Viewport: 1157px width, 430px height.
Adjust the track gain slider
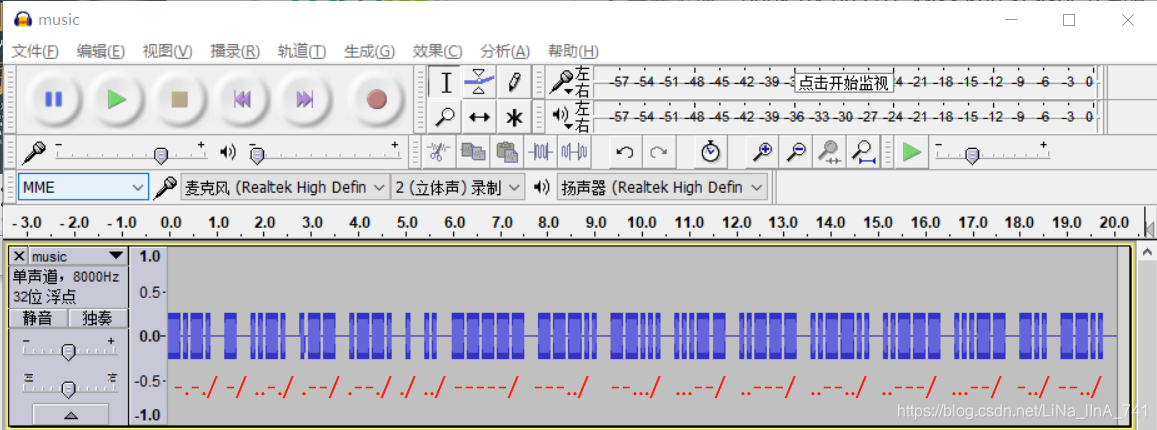tap(69, 351)
